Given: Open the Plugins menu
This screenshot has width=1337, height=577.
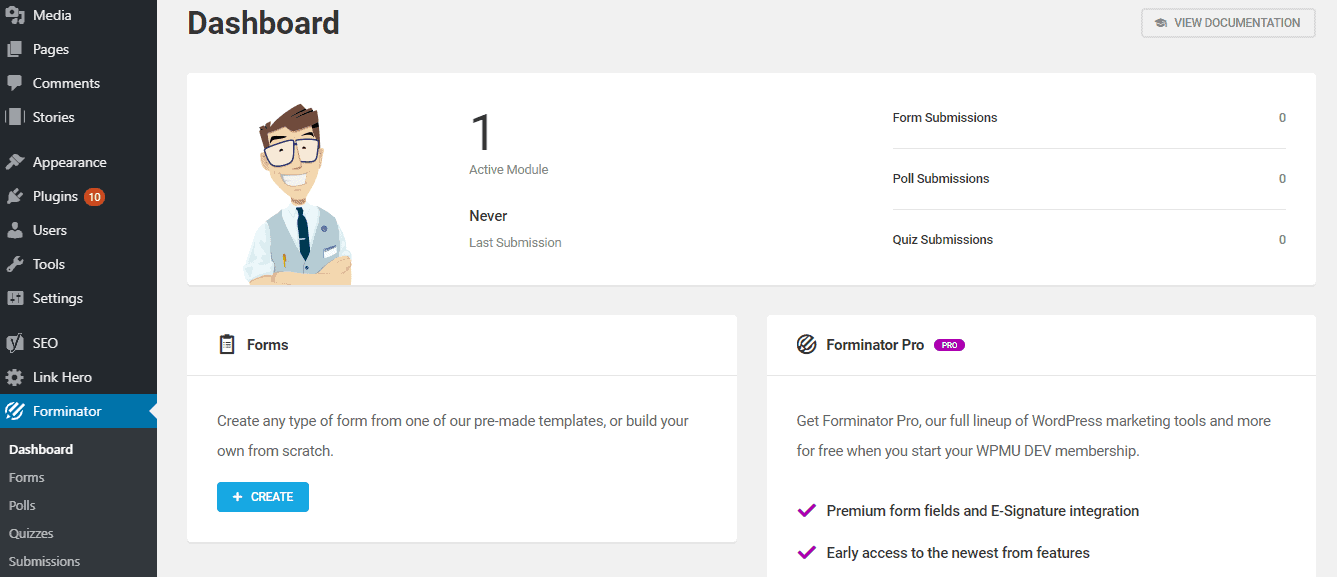Looking at the screenshot, I should tap(78, 196).
